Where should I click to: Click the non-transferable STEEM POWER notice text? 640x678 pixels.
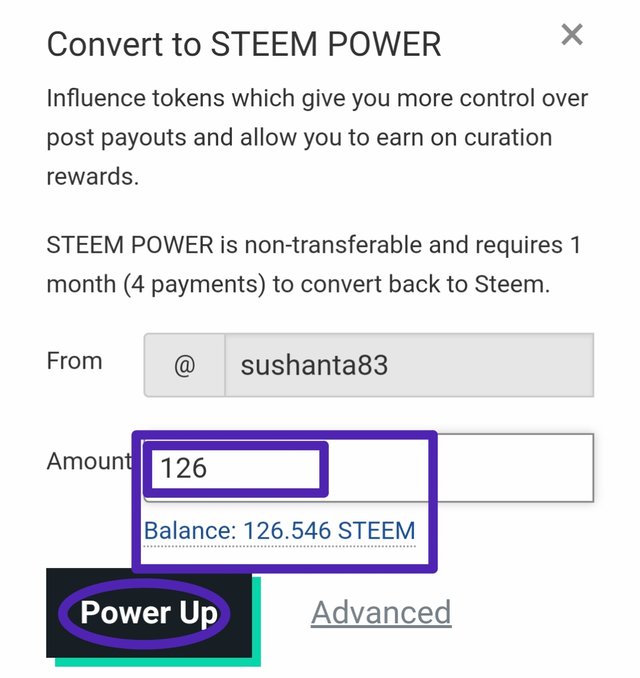coord(314,265)
